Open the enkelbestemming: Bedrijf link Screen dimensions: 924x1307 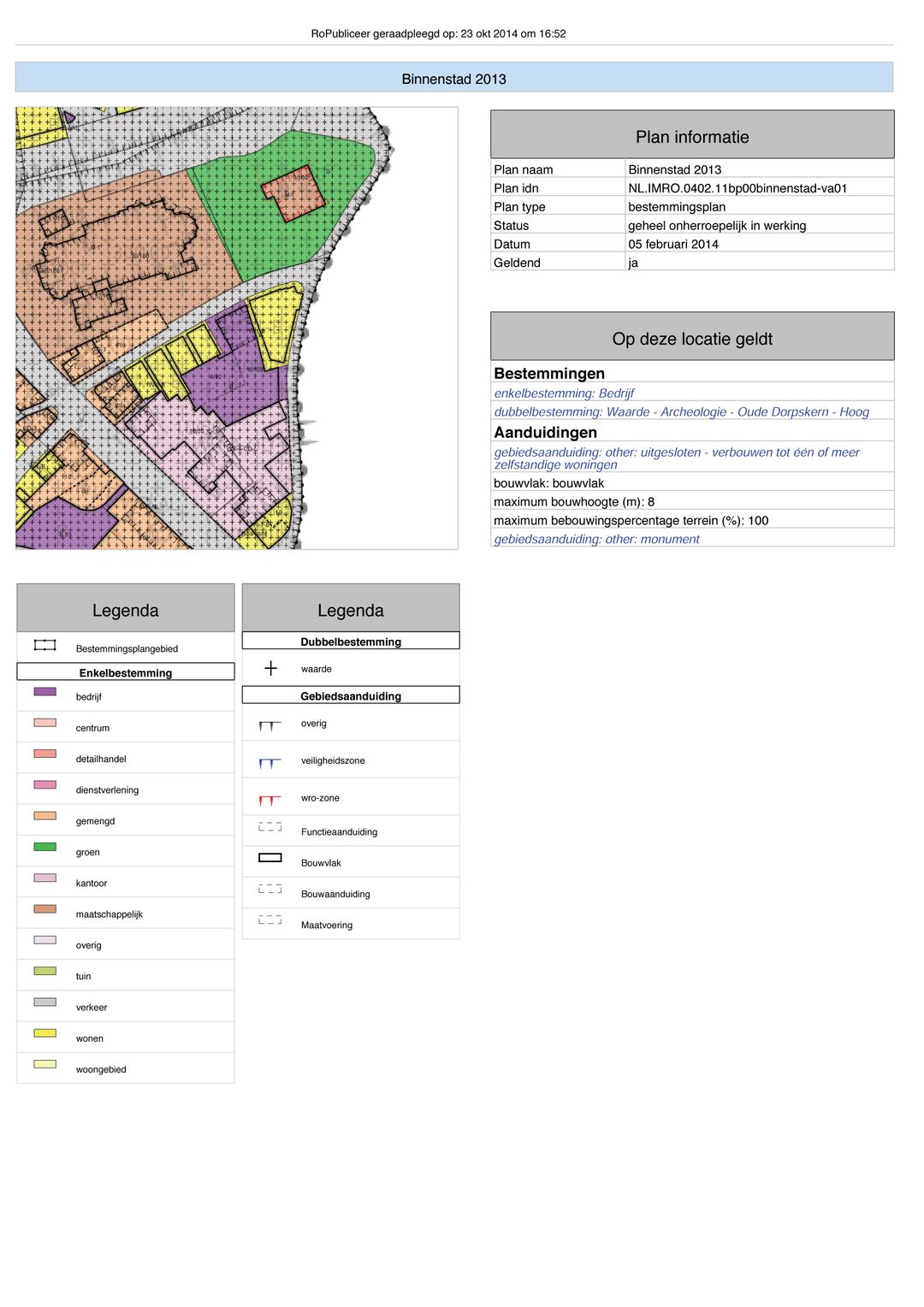[x=564, y=393]
